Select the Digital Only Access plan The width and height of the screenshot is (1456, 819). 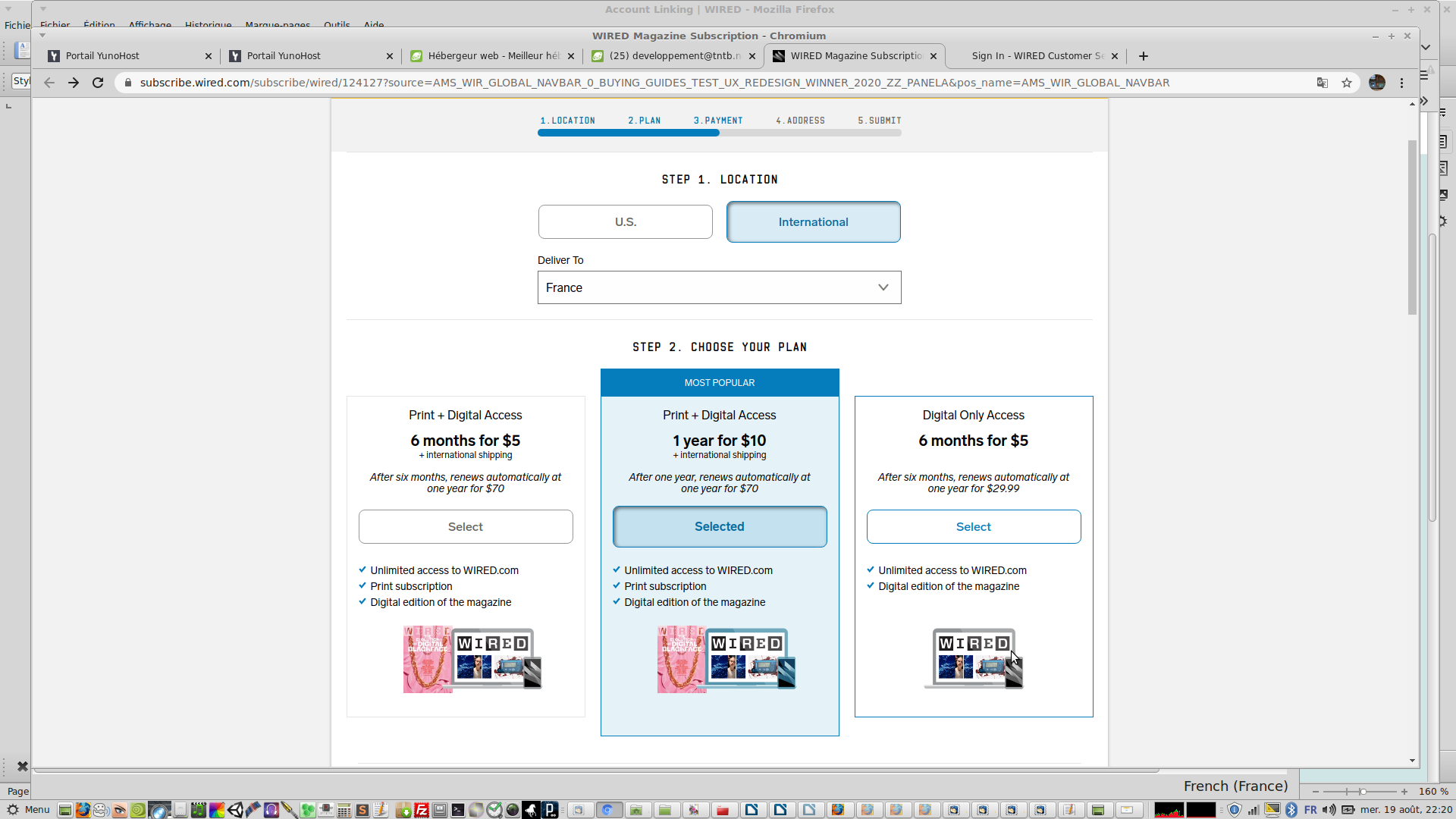(973, 527)
